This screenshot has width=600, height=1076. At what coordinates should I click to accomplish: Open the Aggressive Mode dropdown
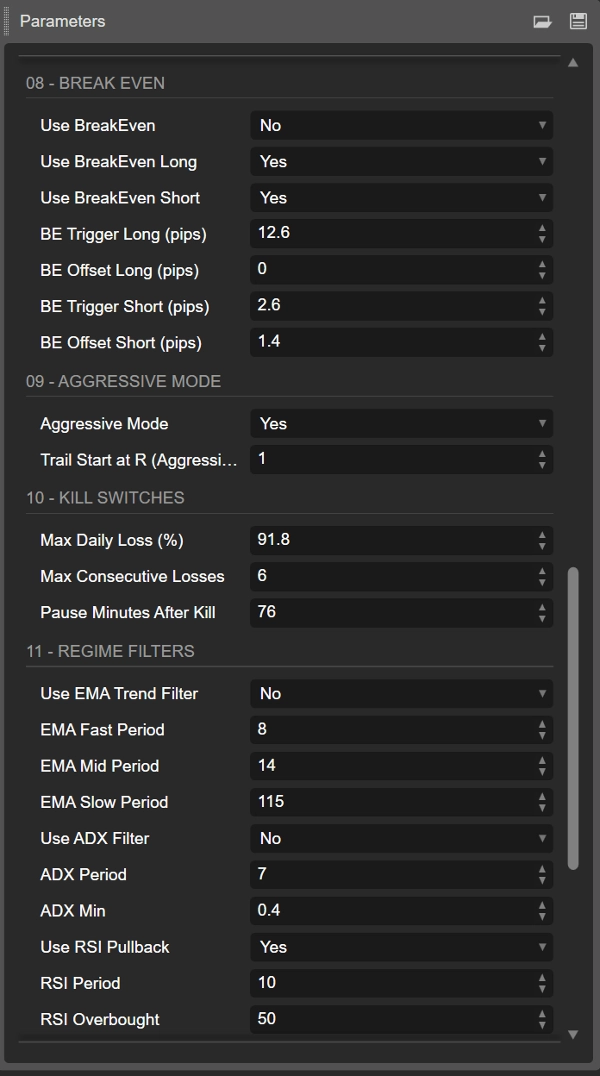[400, 424]
